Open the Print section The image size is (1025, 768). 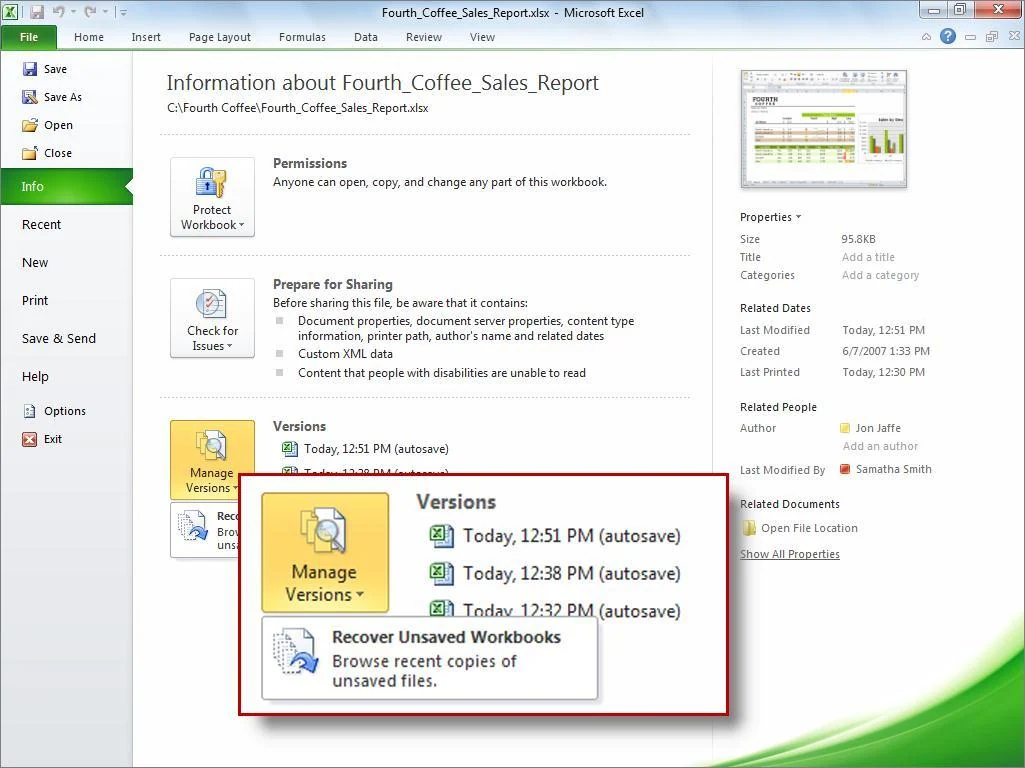click(35, 301)
